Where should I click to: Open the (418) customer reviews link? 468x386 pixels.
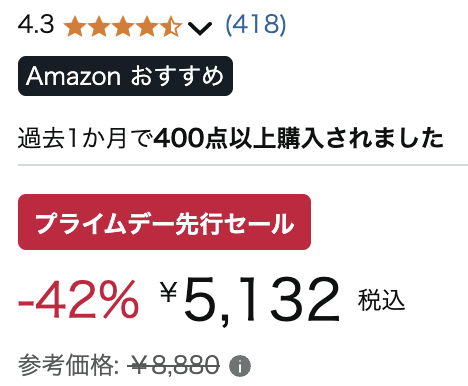pyautogui.click(x=256, y=24)
